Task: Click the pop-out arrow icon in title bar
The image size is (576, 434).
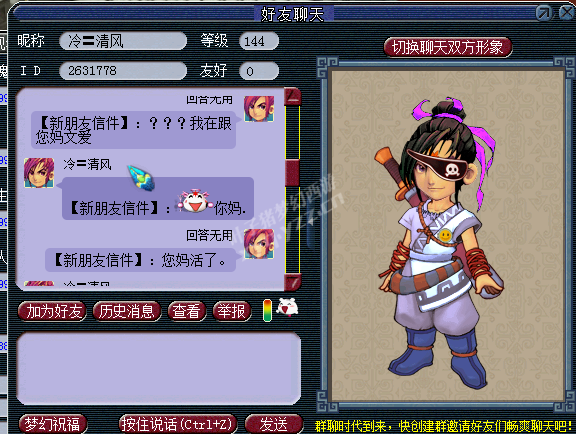Action: [544, 13]
